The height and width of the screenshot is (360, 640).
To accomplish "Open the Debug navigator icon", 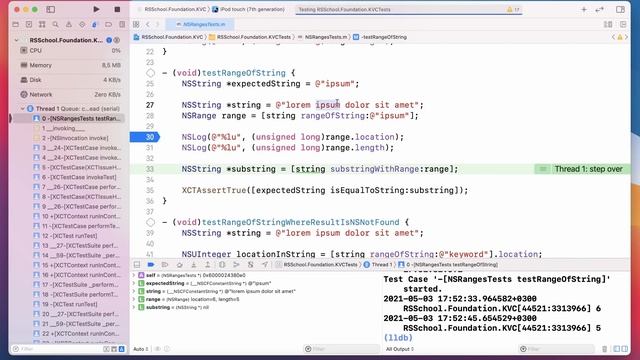I will (x=95, y=24).
